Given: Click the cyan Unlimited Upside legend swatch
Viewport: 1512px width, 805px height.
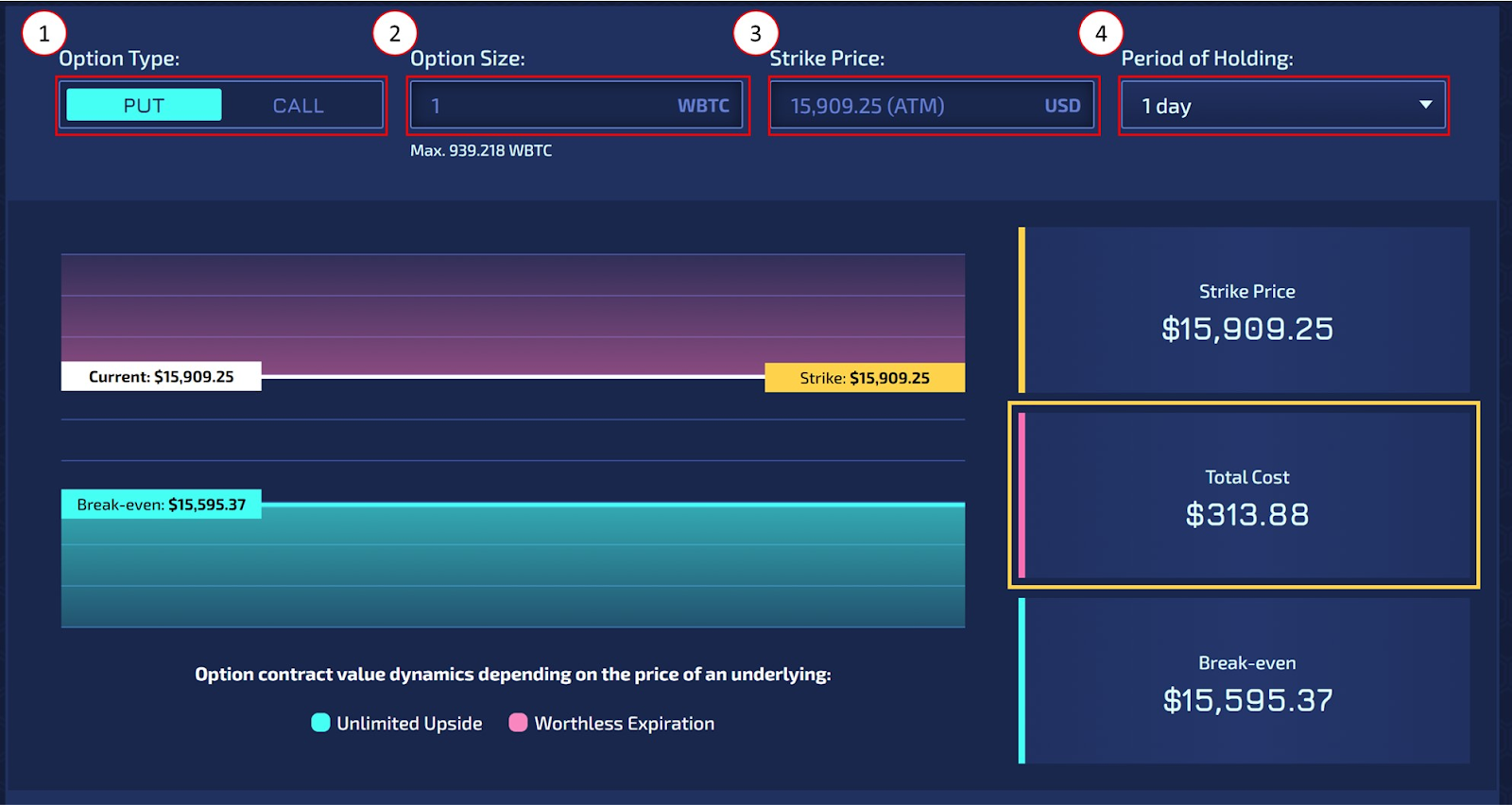Looking at the screenshot, I should tap(320, 723).
